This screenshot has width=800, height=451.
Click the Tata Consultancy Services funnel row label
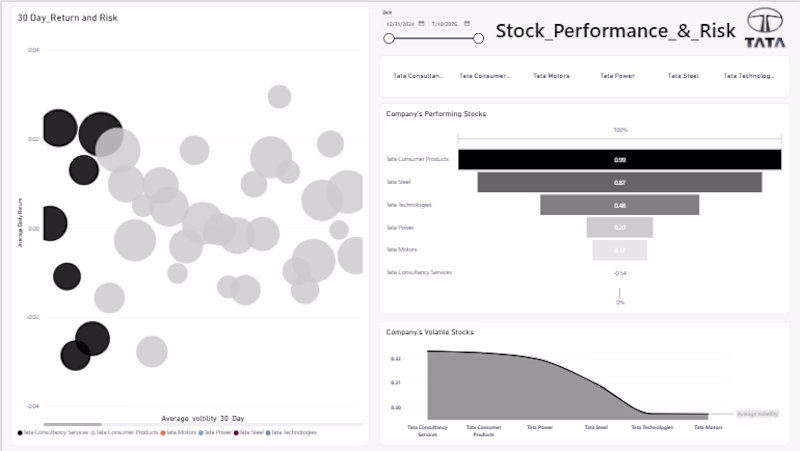point(419,272)
